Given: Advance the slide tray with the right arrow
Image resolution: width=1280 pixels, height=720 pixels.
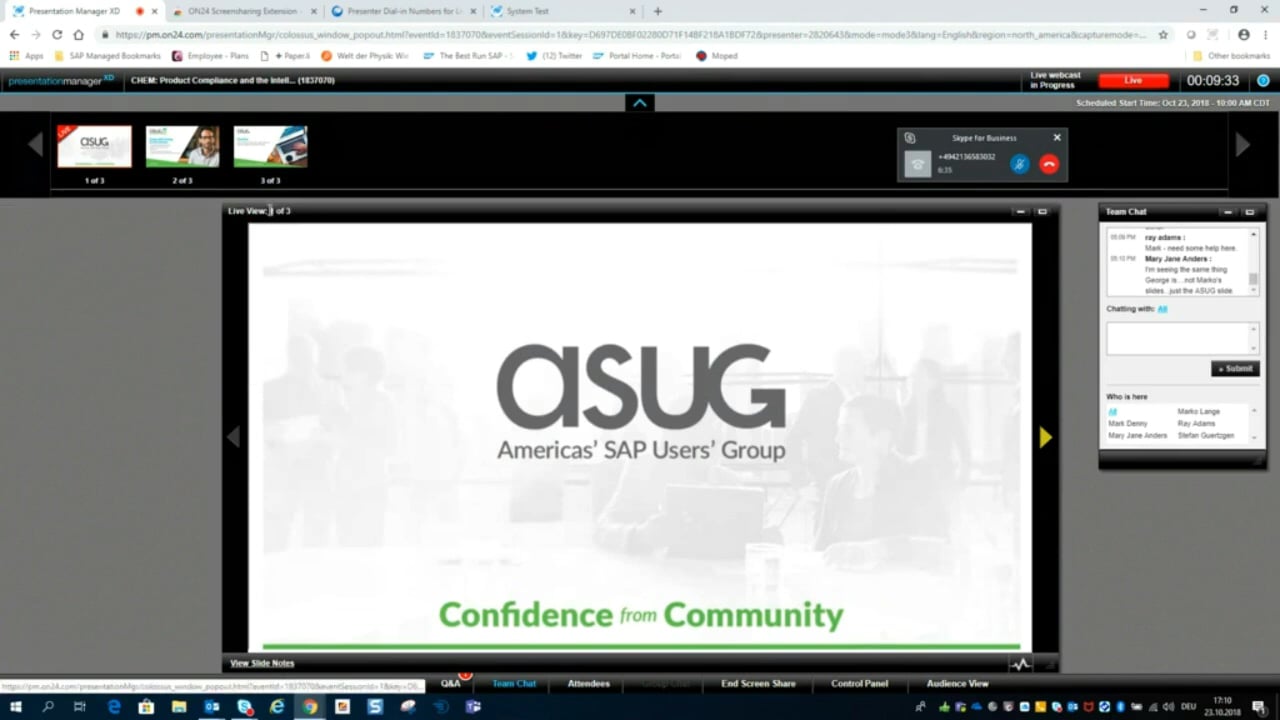Looking at the screenshot, I should point(1242,145).
